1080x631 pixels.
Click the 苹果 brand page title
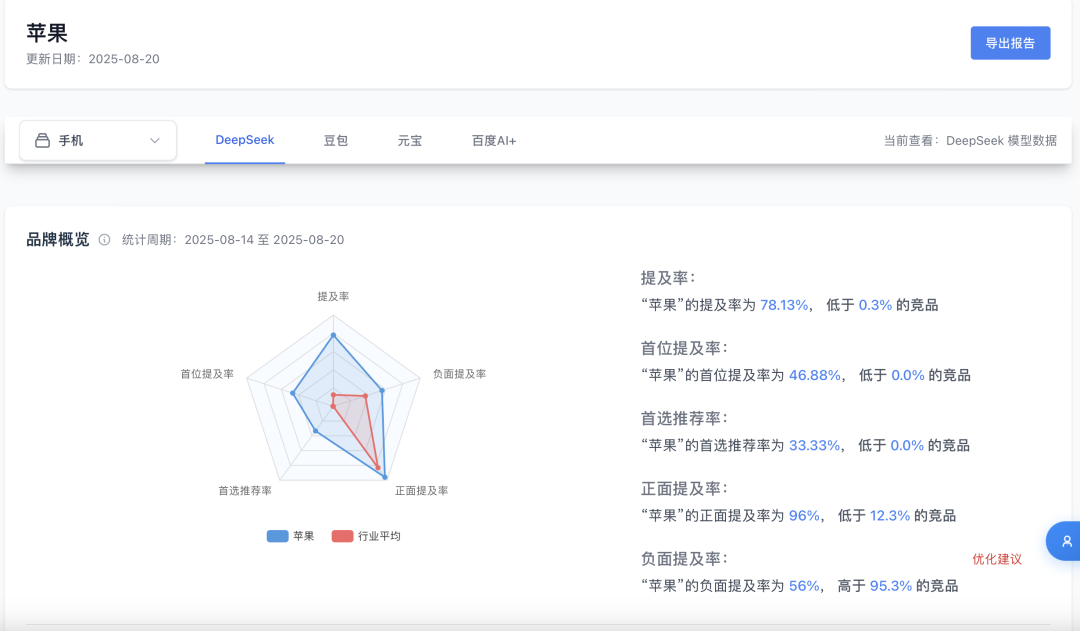47,32
